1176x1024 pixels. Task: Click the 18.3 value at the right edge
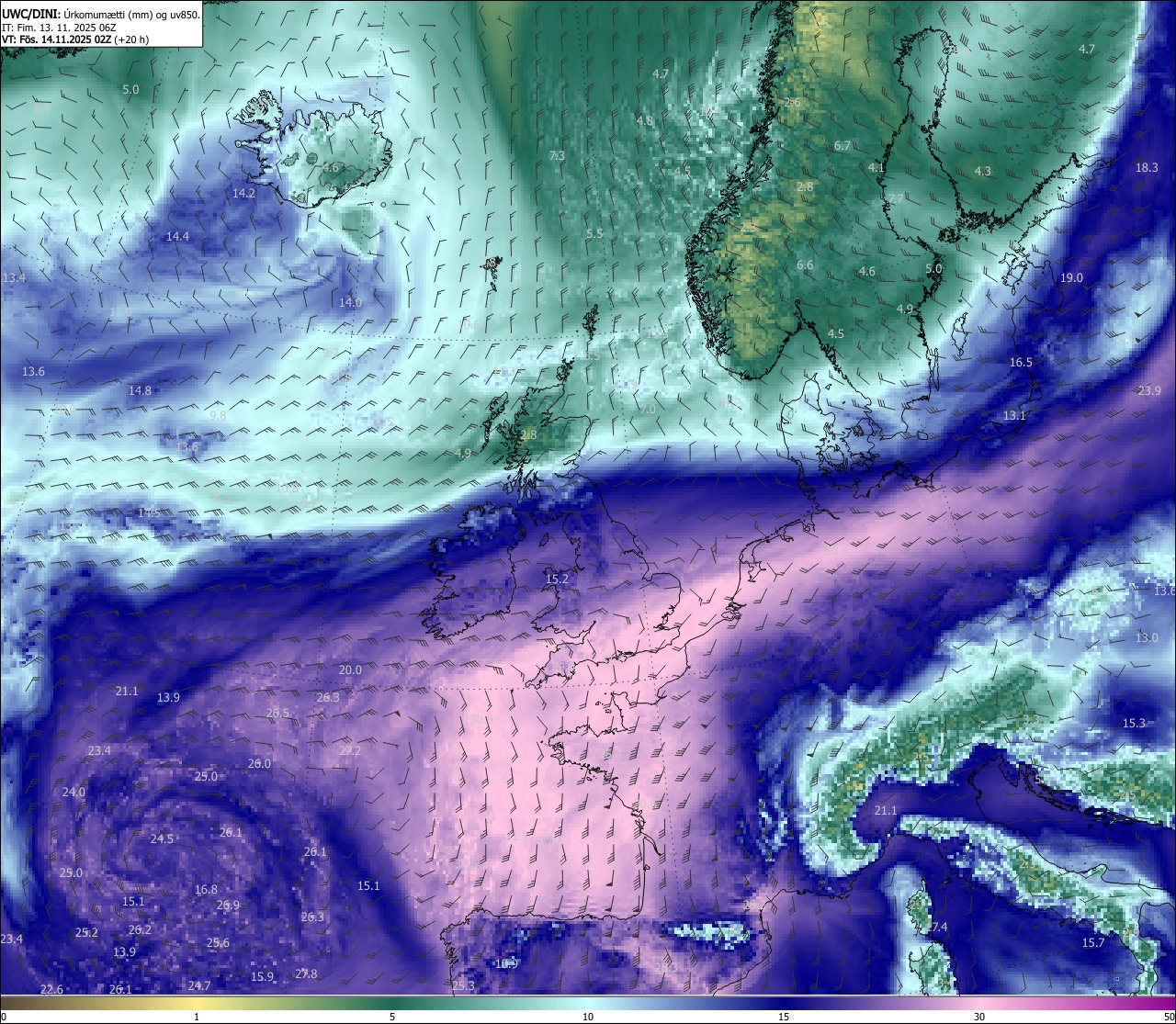[x=1147, y=168]
